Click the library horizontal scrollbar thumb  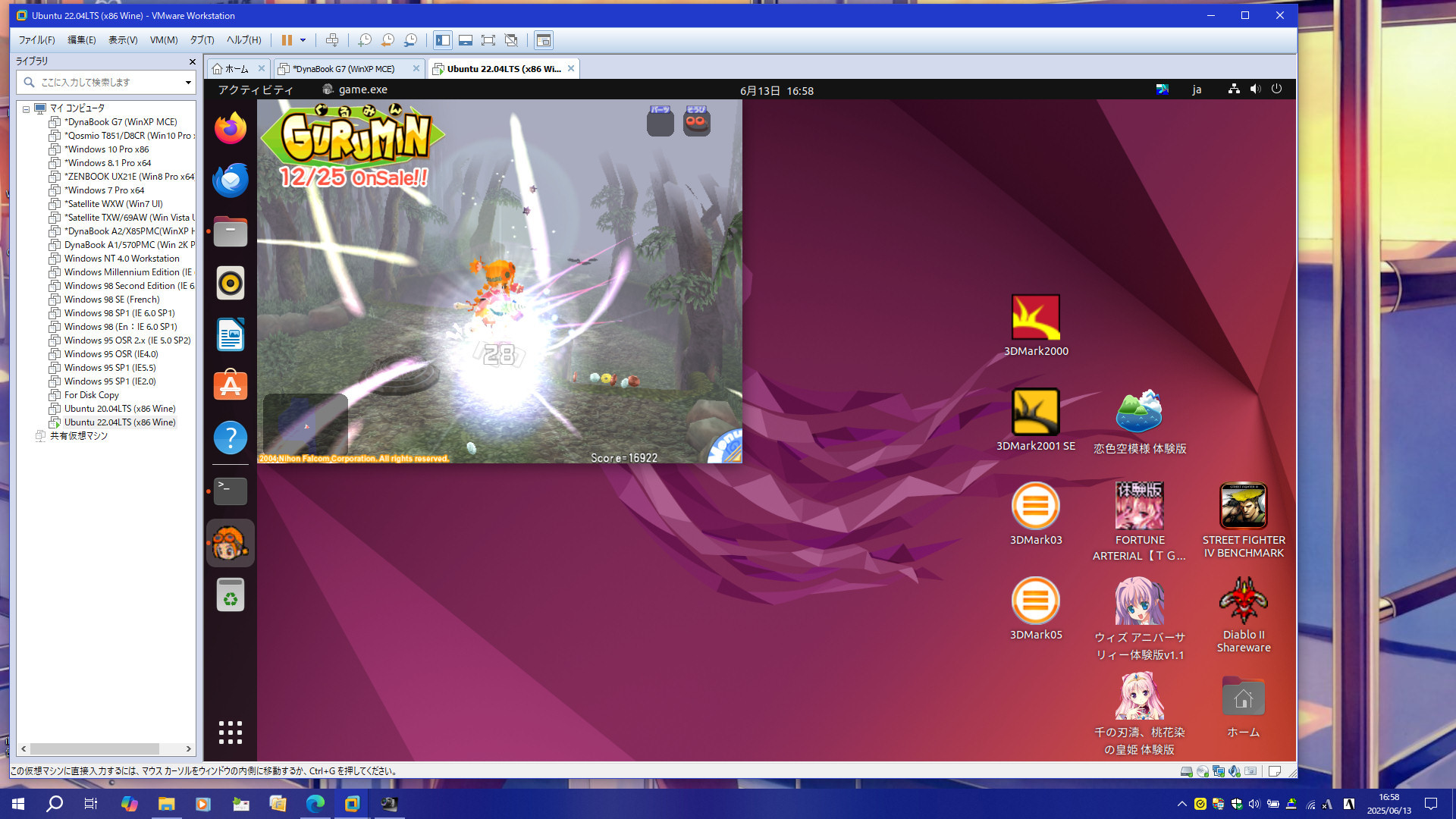95,748
